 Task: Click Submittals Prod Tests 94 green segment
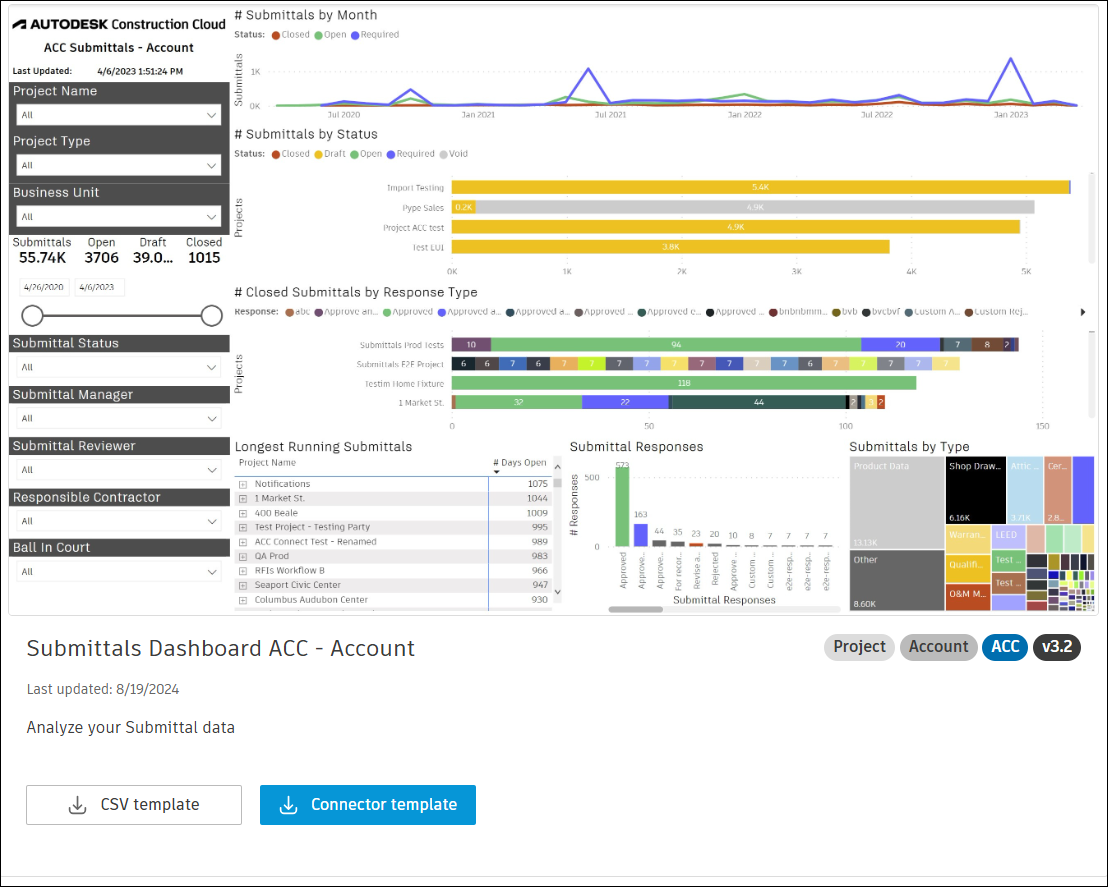pos(676,344)
